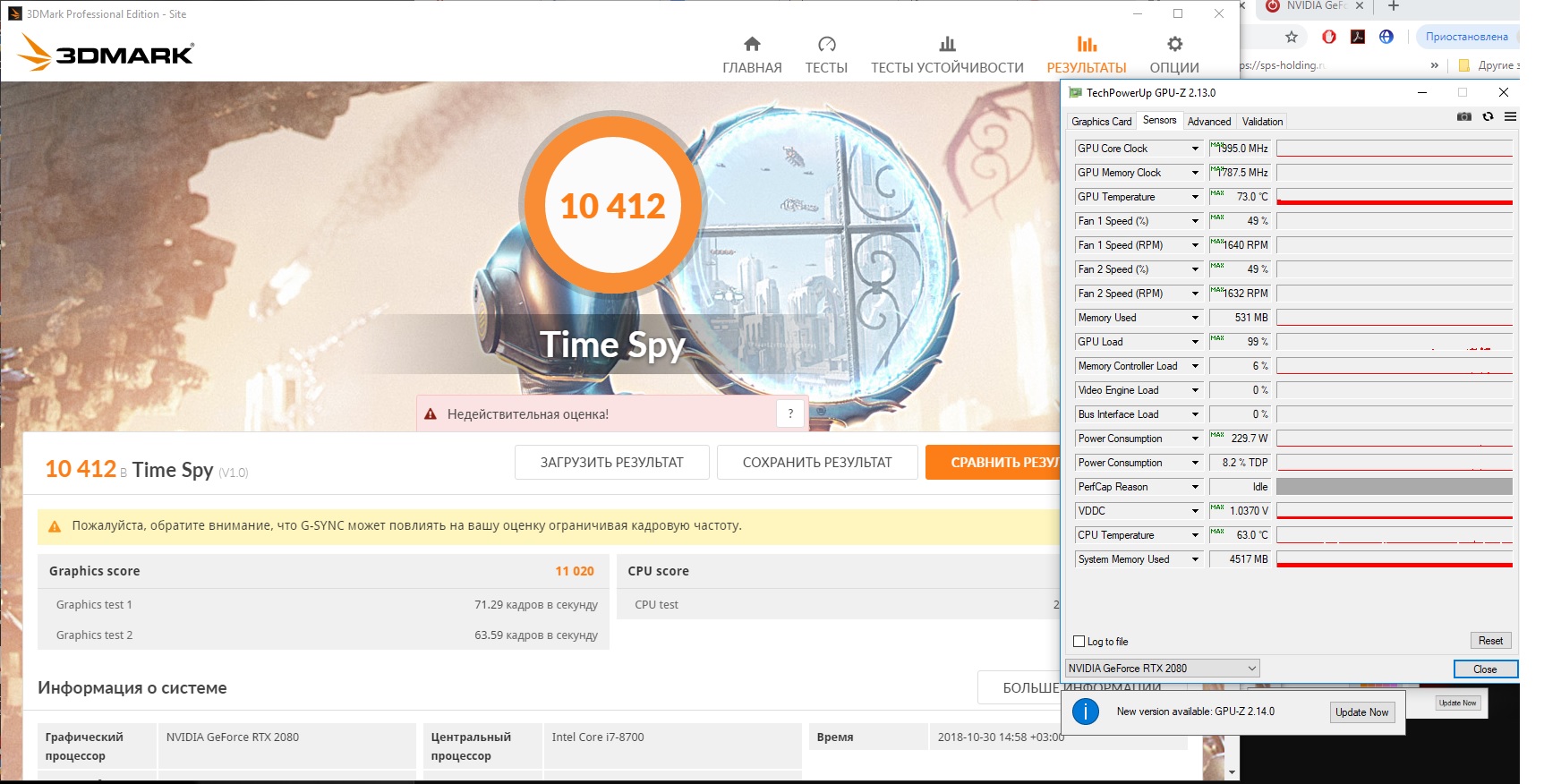This screenshot has height=784, width=1561.
Task: Click the blue globe extension icon
Action: click(1386, 37)
